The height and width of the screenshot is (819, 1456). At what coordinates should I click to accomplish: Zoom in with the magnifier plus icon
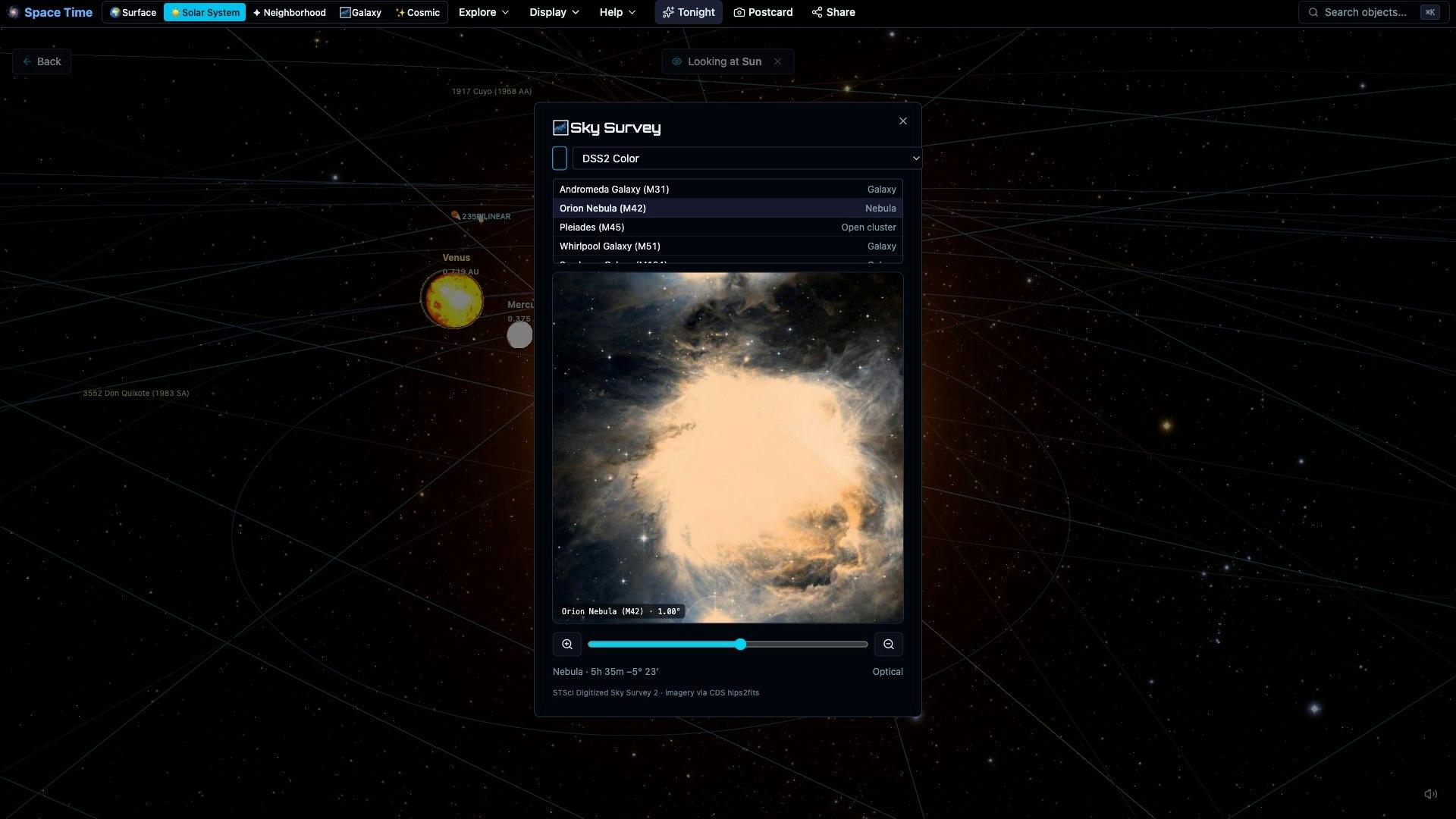[x=567, y=645]
